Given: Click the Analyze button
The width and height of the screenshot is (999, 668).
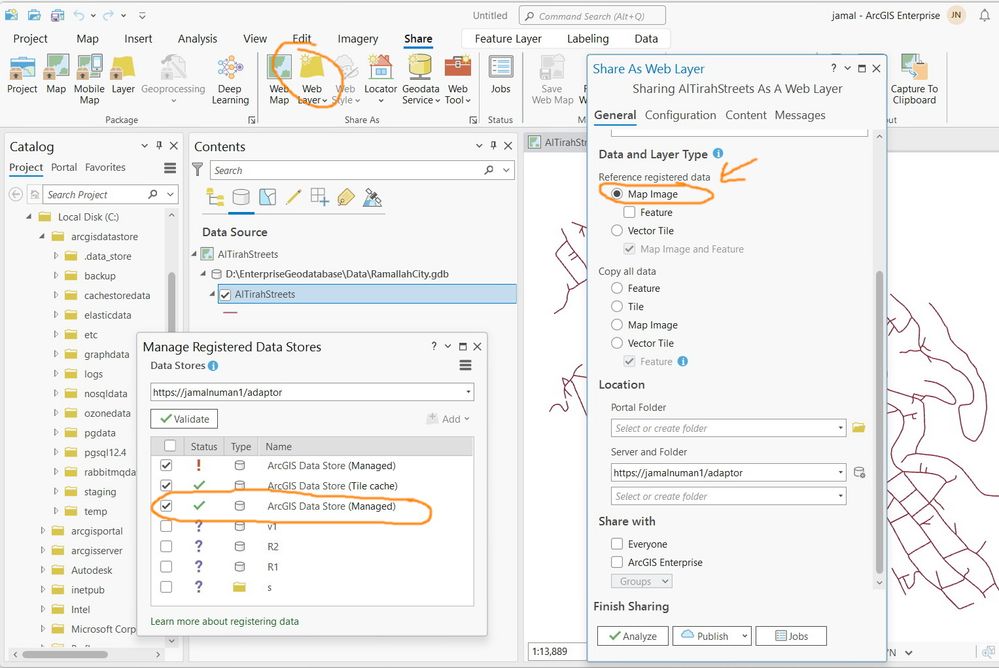Looking at the screenshot, I should point(633,636).
